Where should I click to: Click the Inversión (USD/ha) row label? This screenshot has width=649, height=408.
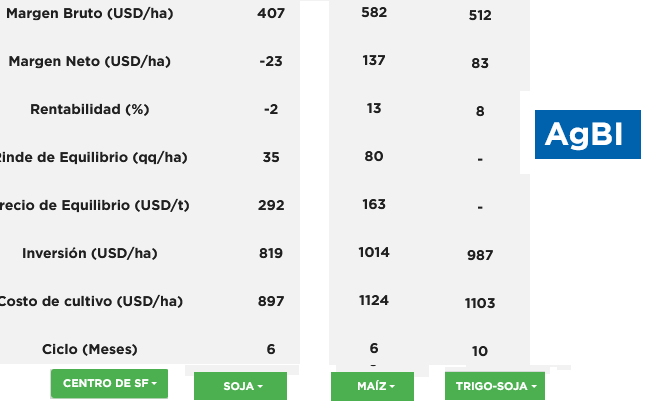(89, 253)
